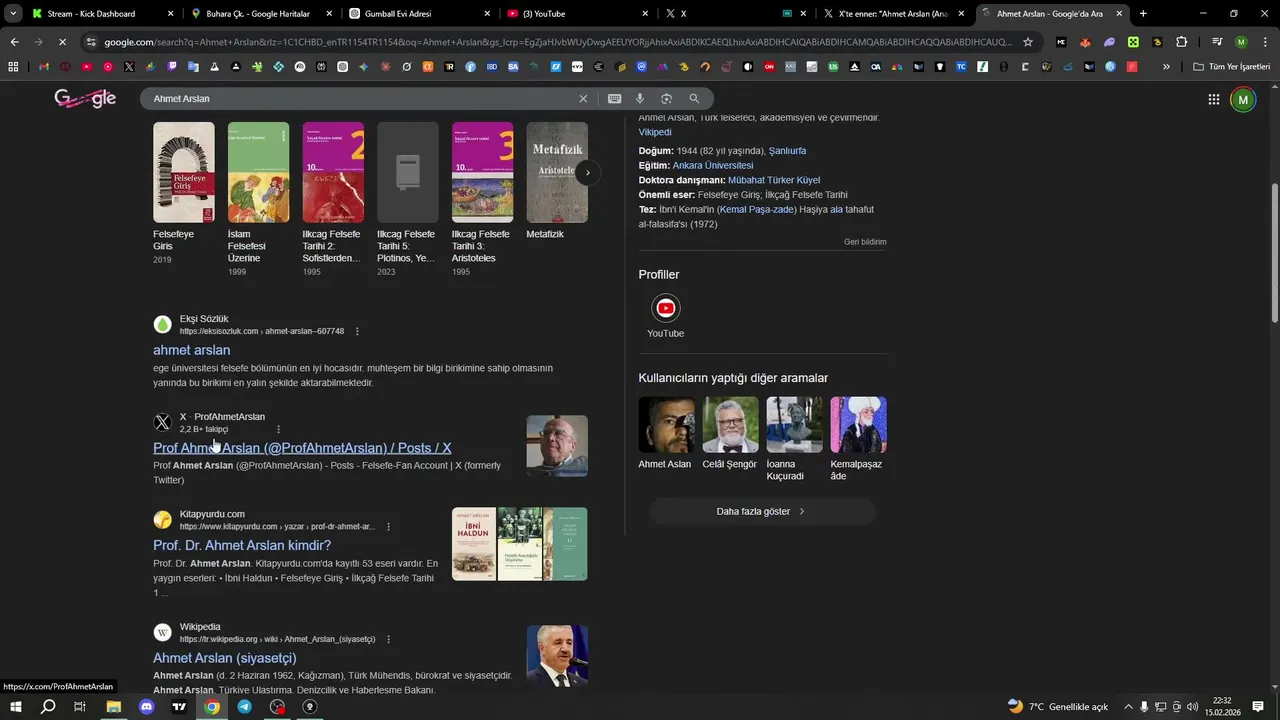Open Ahmet Arslan (siyasetçi) Wikipedia link

pos(225,658)
